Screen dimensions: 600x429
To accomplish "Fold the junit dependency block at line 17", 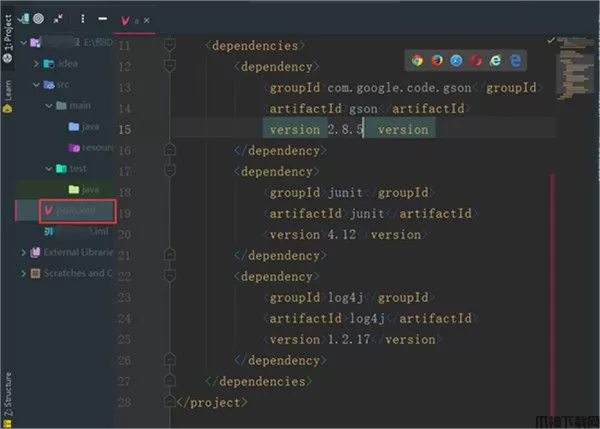I will 170,171.
